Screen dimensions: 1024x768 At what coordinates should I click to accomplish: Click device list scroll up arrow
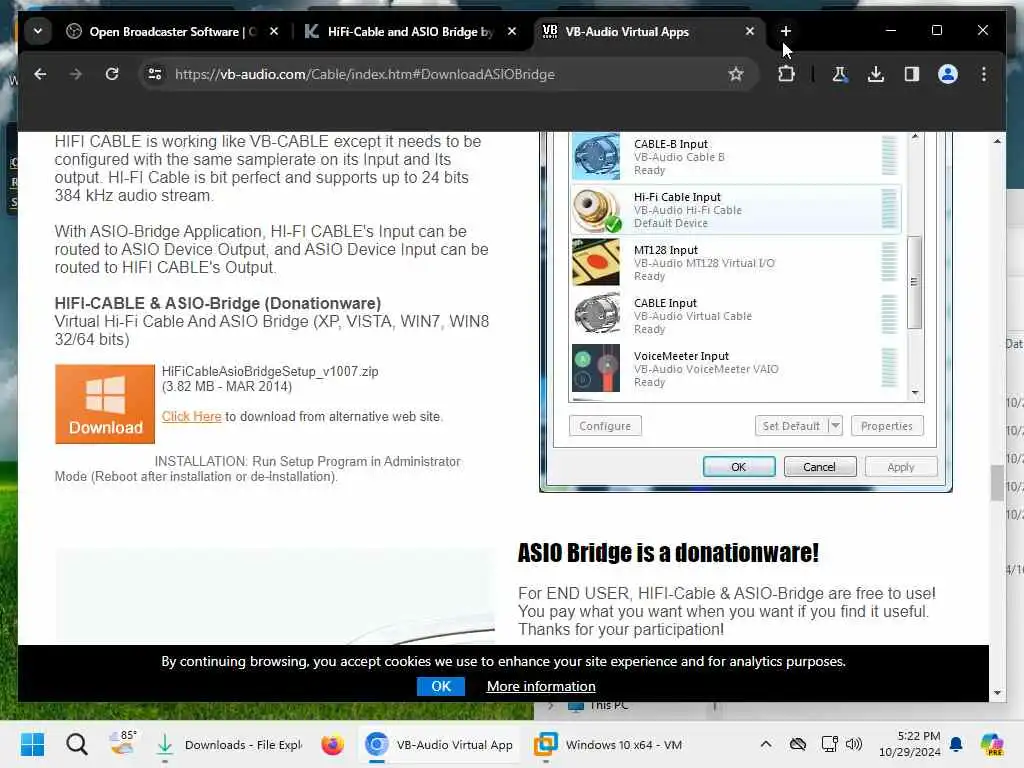coord(915,137)
